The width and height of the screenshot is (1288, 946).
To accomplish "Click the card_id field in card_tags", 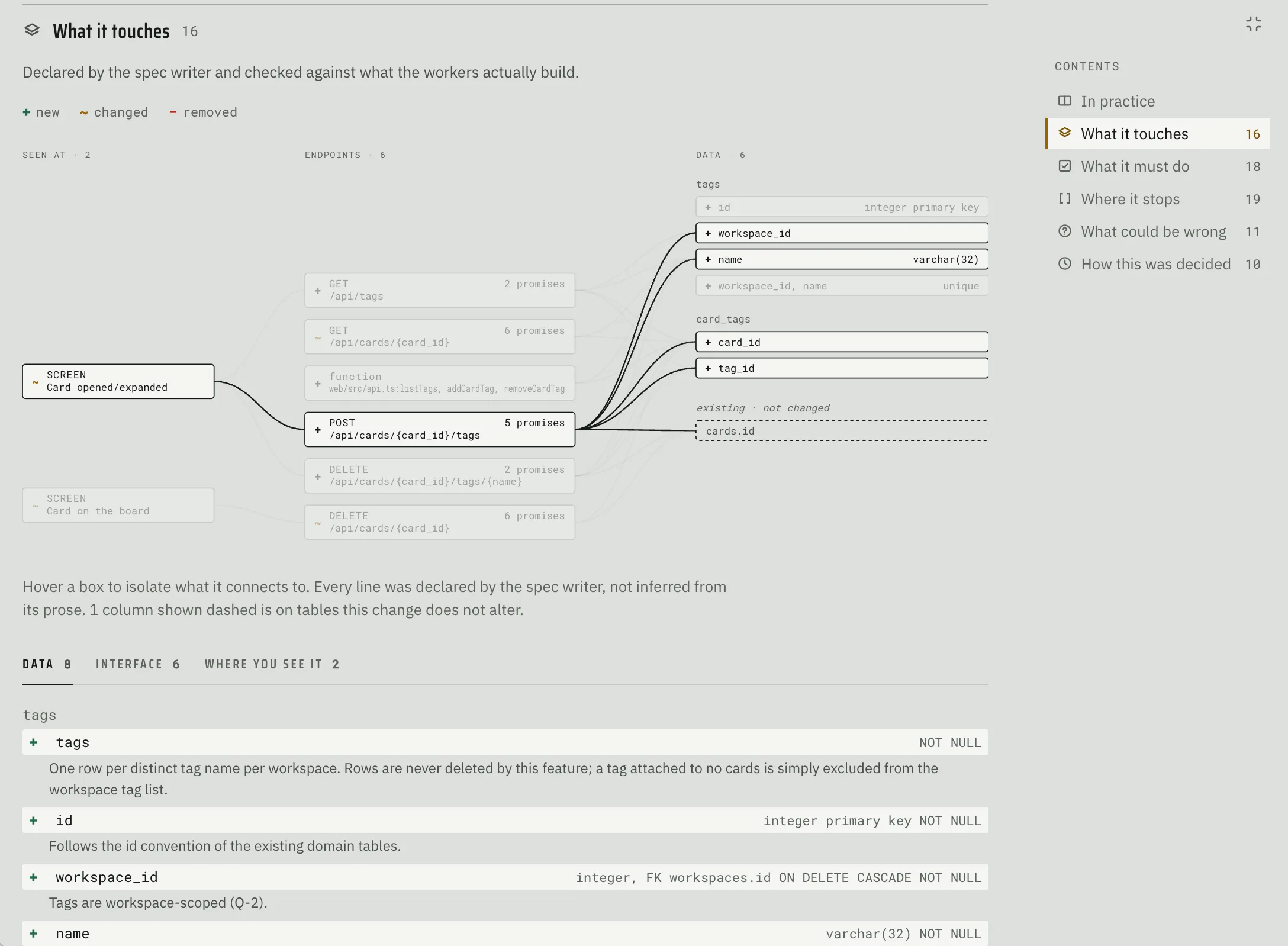I will [x=842, y=342].
